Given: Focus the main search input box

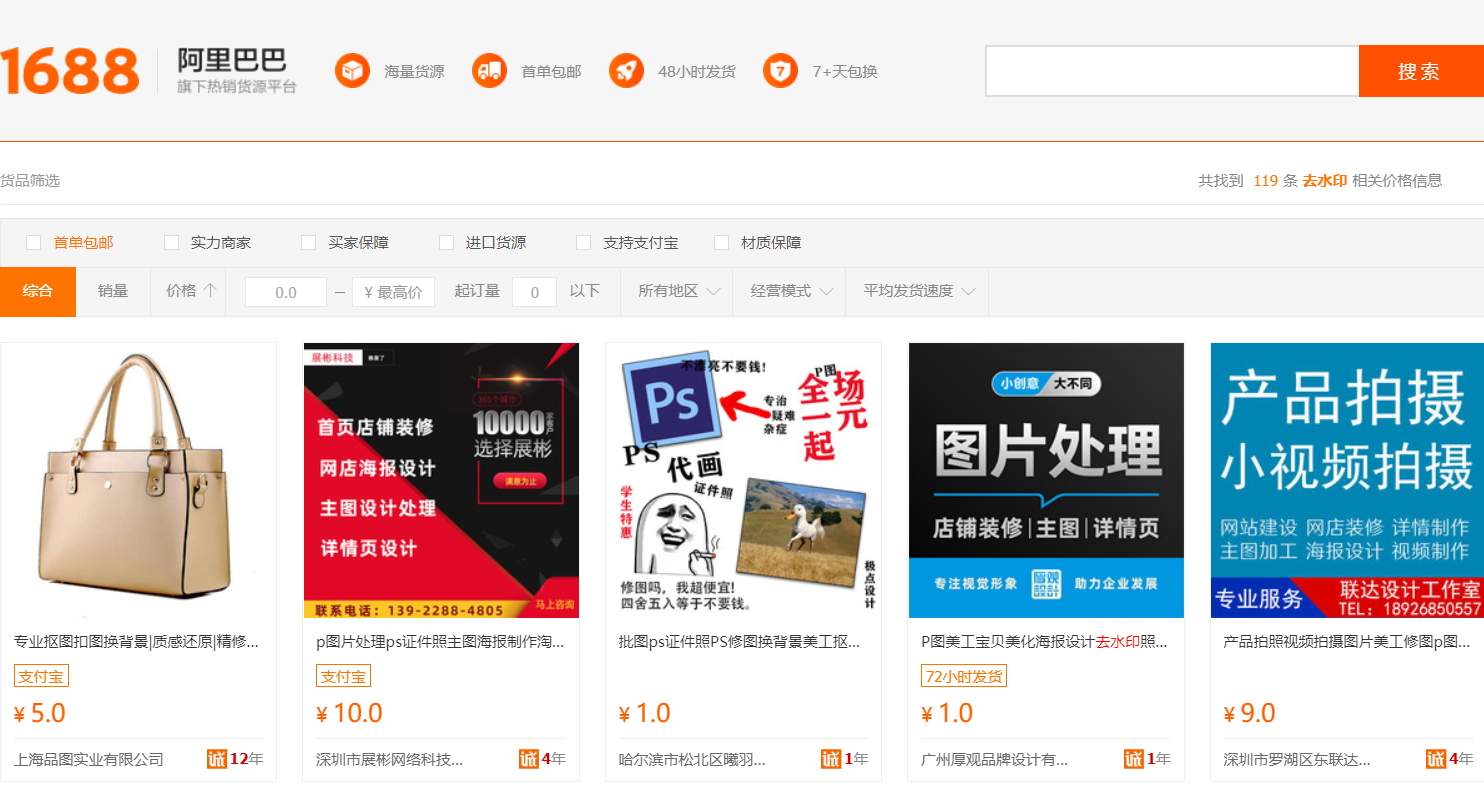Looking at the screenshot, I should click(1172, 71).
